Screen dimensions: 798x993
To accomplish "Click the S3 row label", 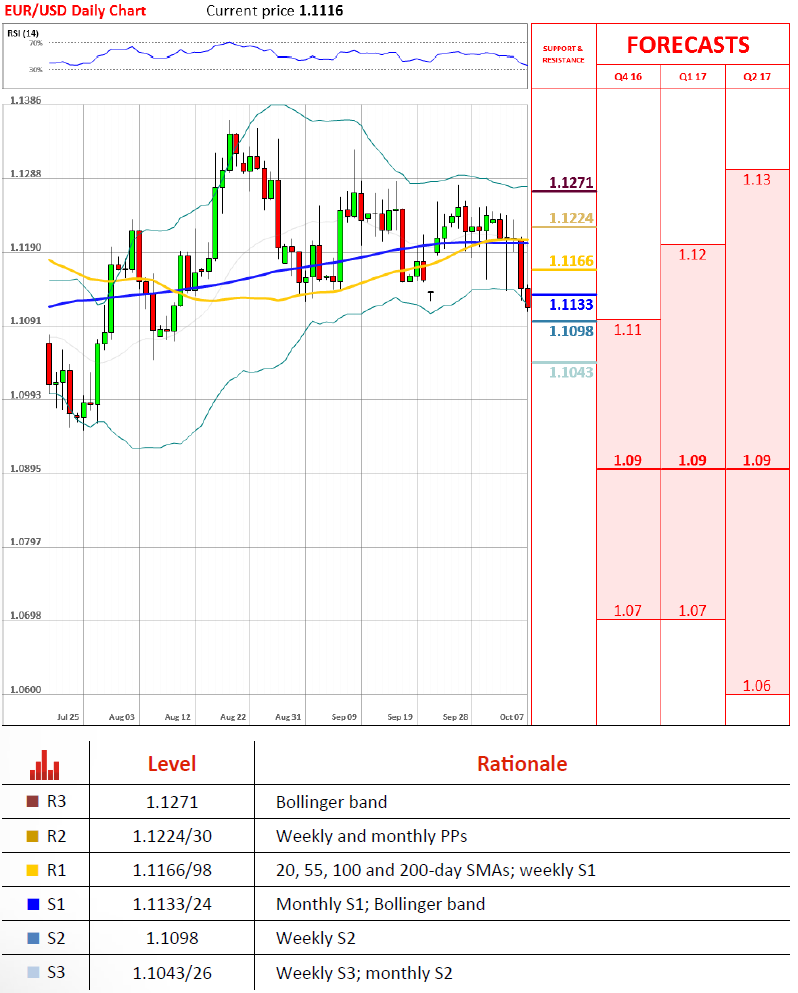I will (56, 972).
